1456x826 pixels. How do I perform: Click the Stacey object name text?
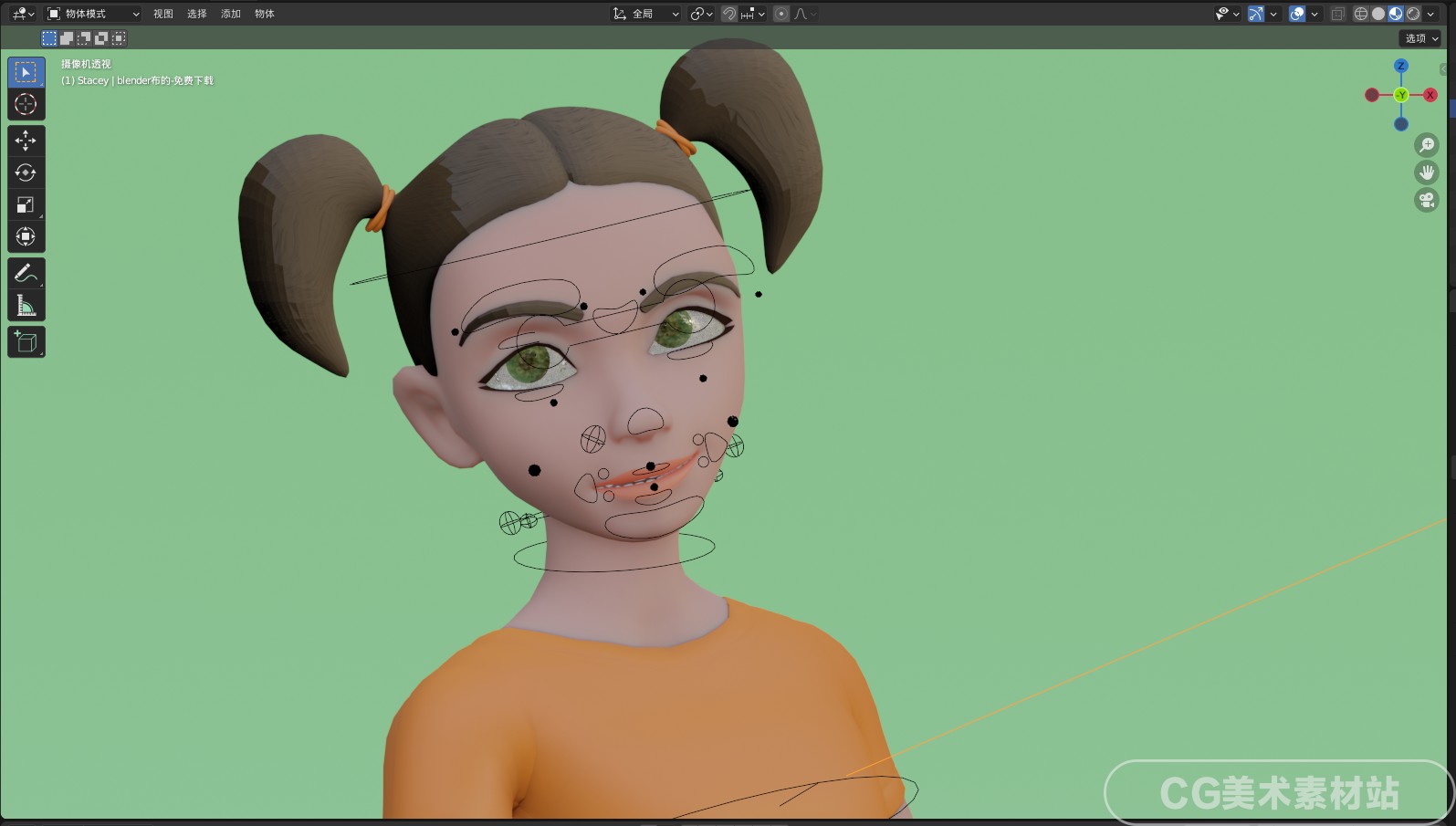[x=93, y=80]
